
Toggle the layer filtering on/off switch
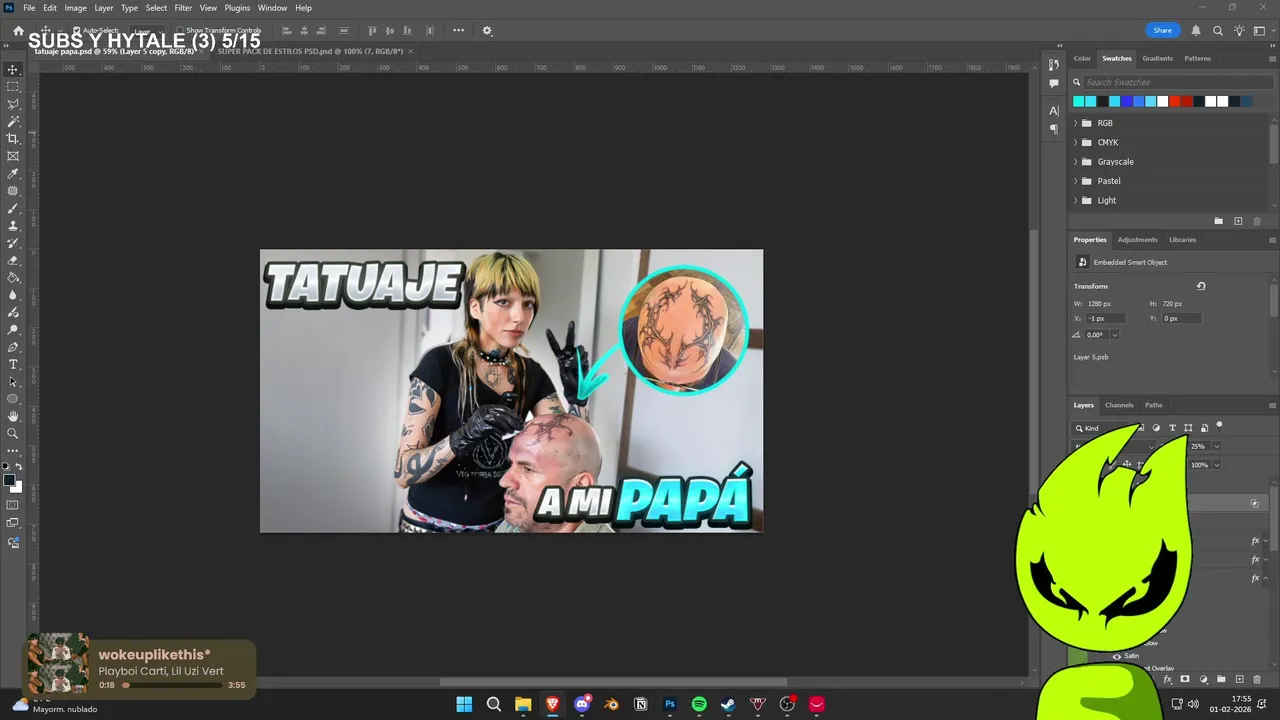[1219, 426]
